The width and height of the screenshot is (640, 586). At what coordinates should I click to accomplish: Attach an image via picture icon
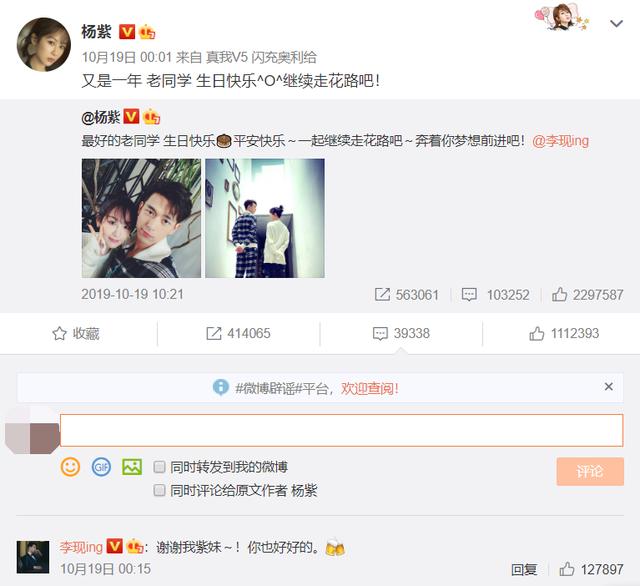pos(132,467)
